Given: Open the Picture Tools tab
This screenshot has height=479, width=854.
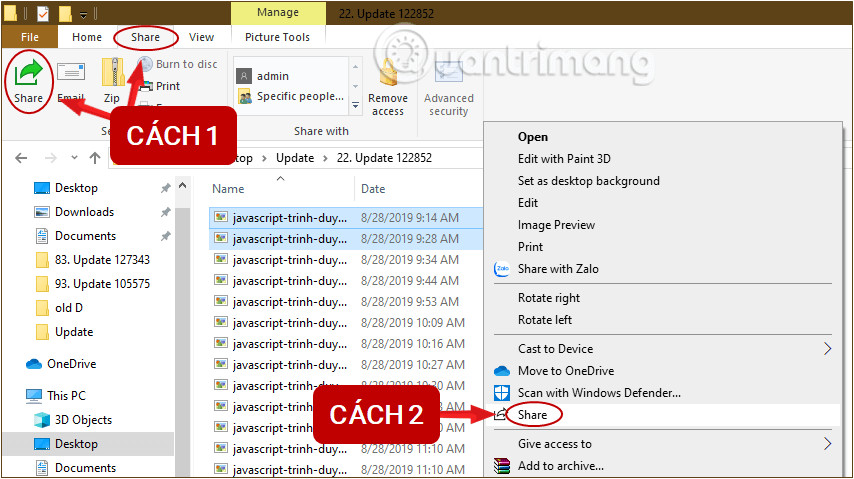Looking at the screenshot, I should coord(277,37).
